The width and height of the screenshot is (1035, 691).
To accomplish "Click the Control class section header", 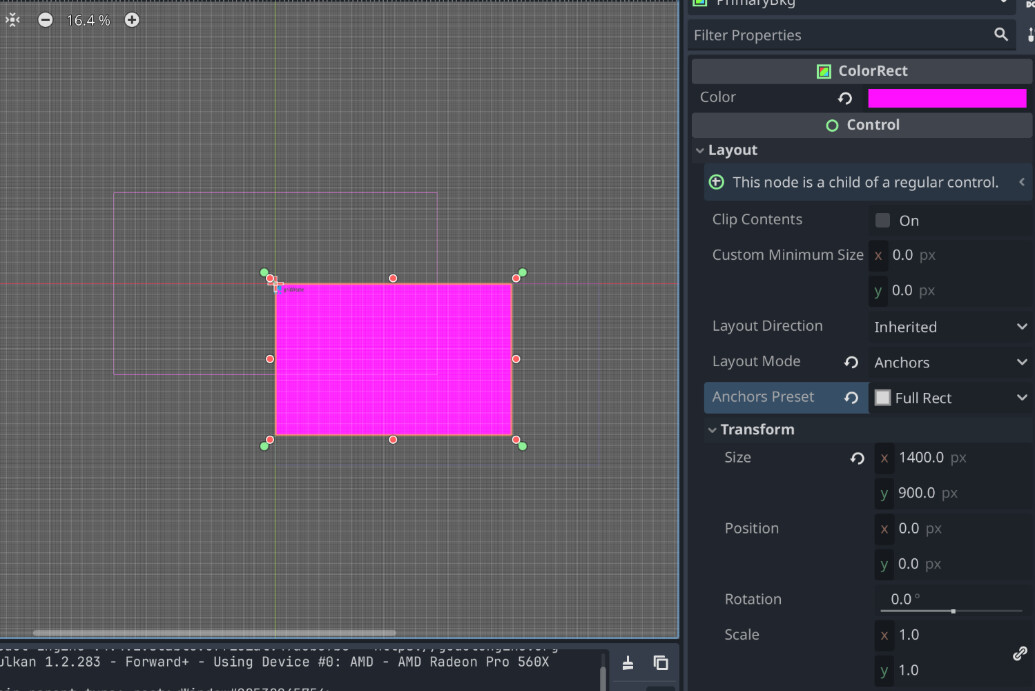I will point(861,125).
